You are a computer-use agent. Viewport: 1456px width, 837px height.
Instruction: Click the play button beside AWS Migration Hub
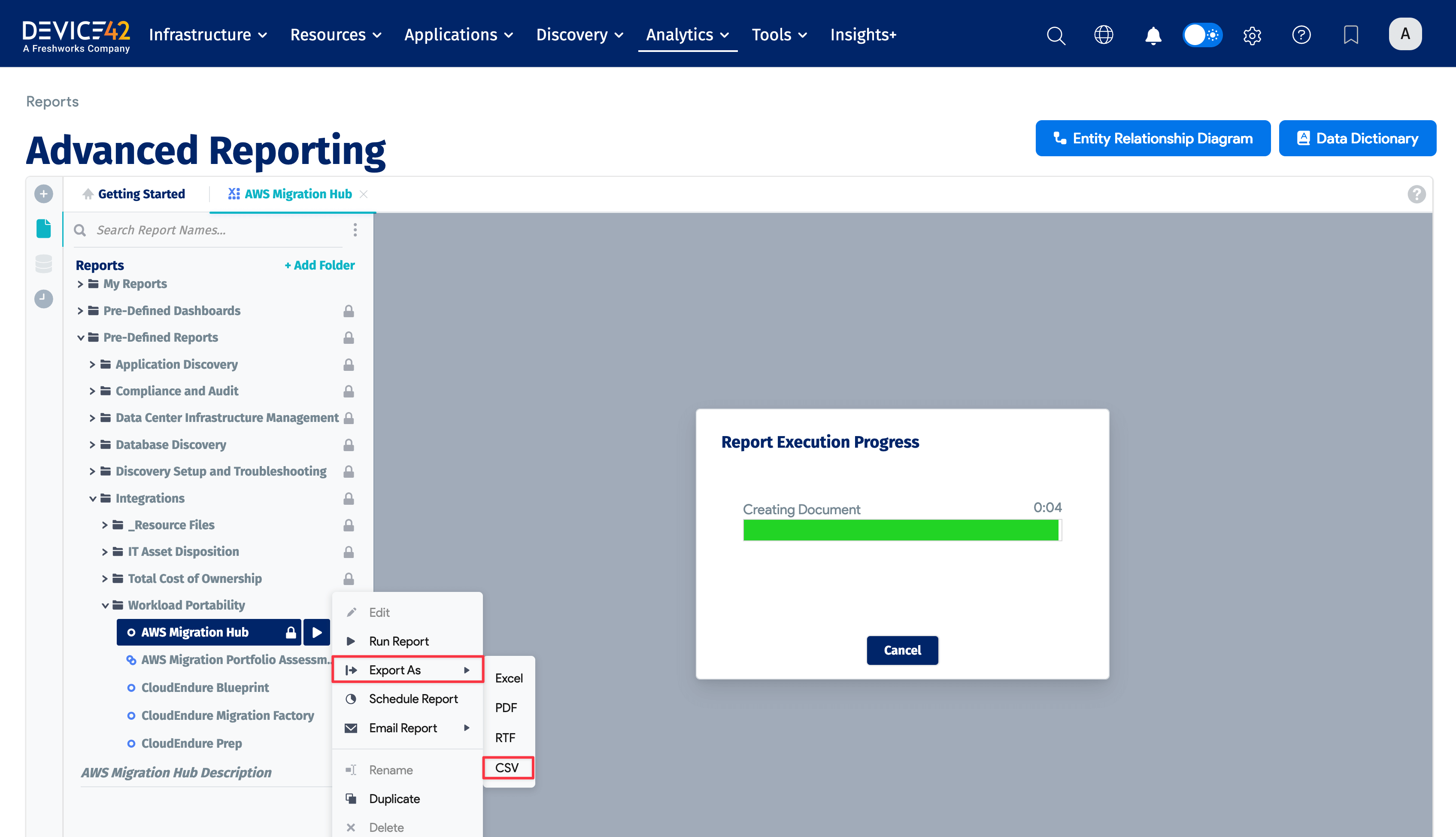tap(317, 632)
